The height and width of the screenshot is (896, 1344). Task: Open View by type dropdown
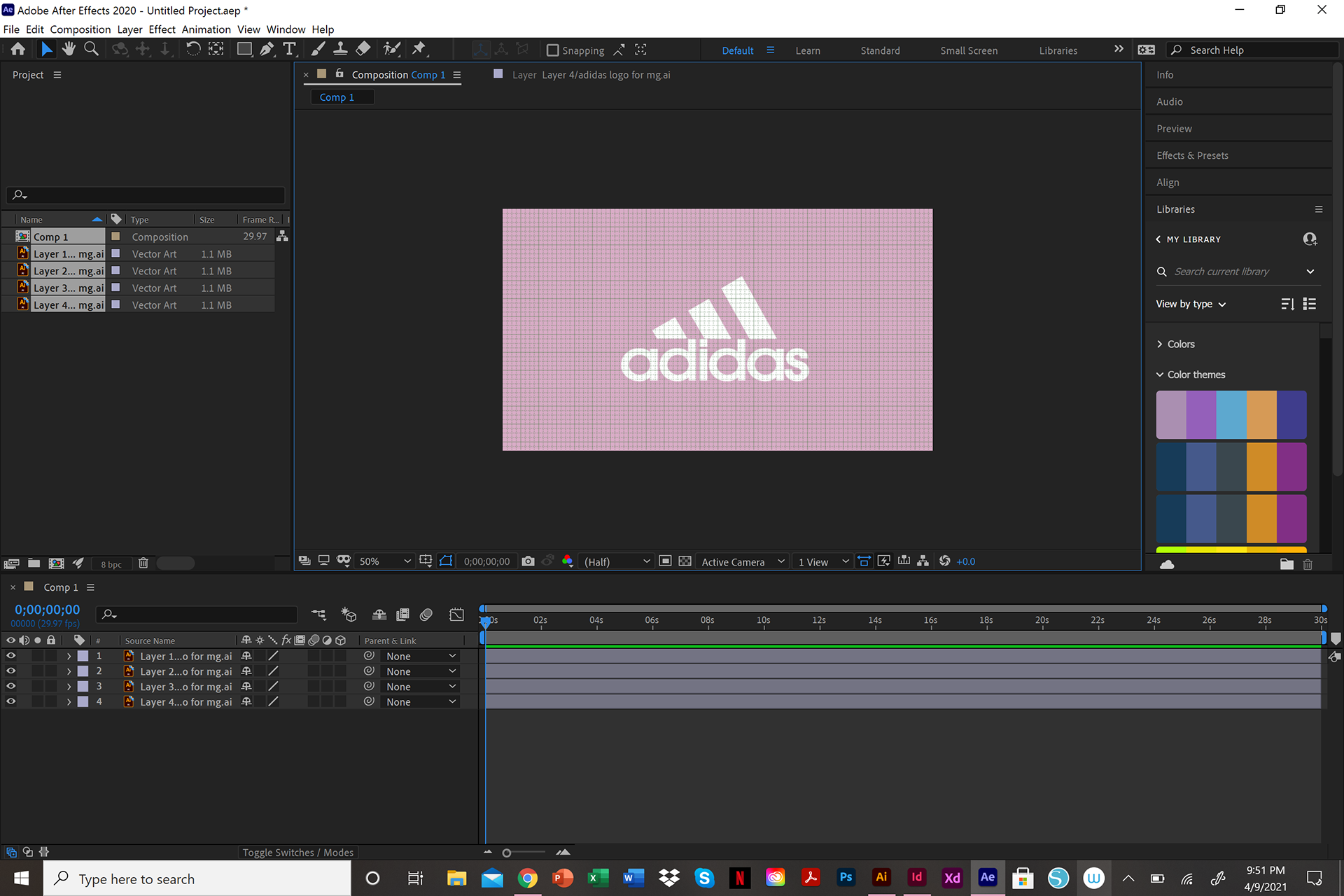[1191, 304]
